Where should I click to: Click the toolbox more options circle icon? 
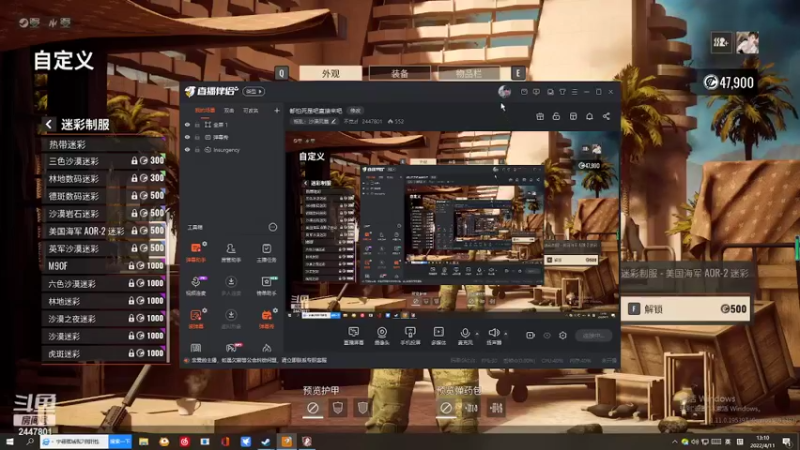coord(273,227)
